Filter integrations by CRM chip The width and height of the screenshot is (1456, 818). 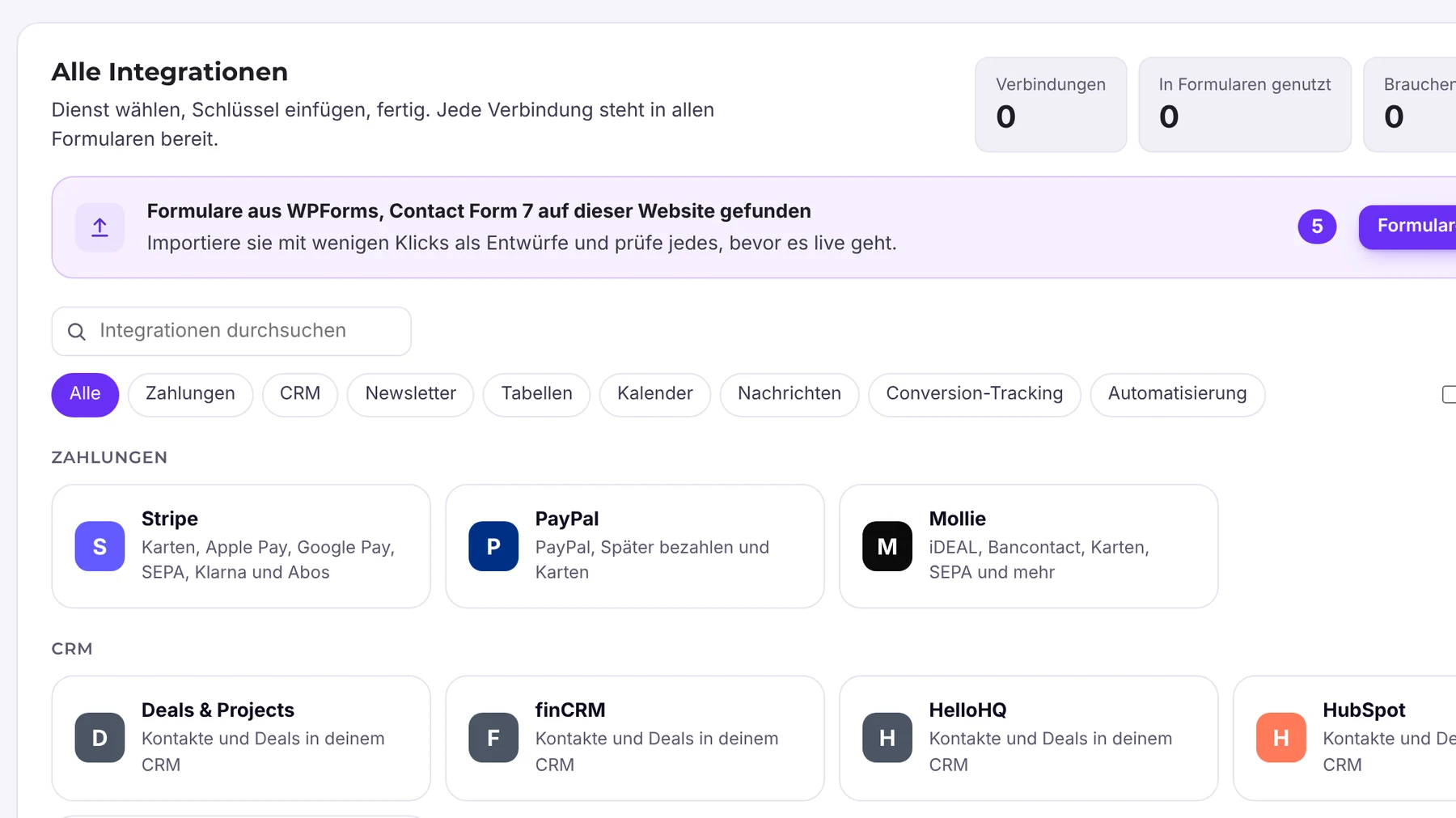coord(300,395)
